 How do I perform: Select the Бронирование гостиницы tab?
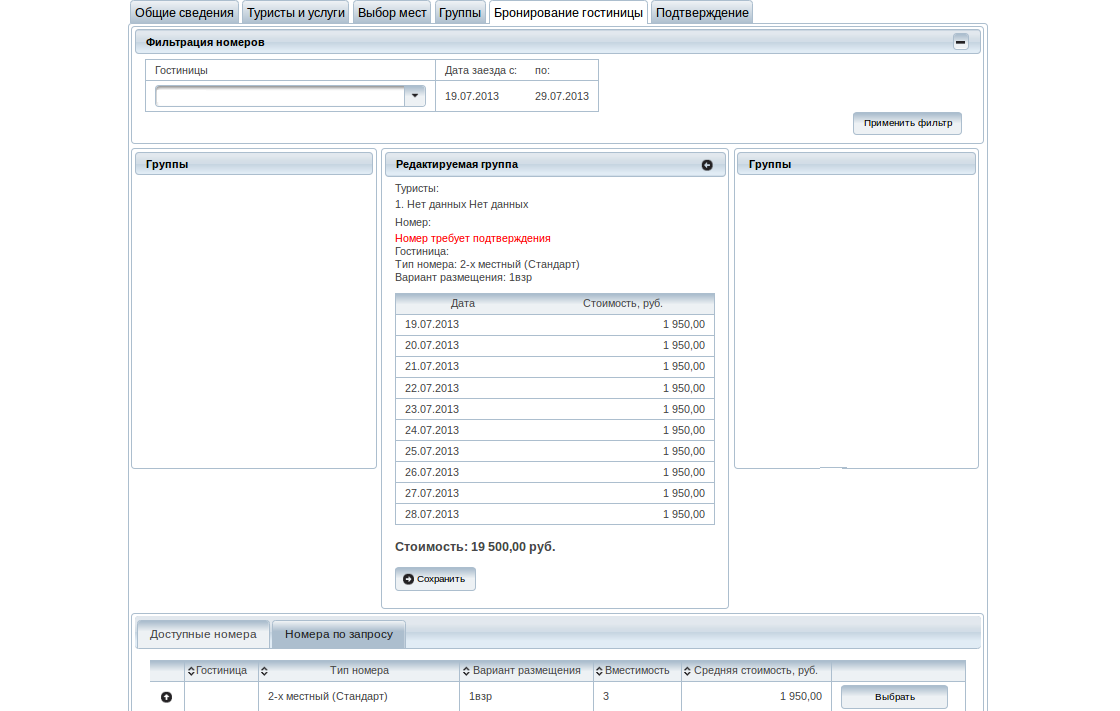569,12
